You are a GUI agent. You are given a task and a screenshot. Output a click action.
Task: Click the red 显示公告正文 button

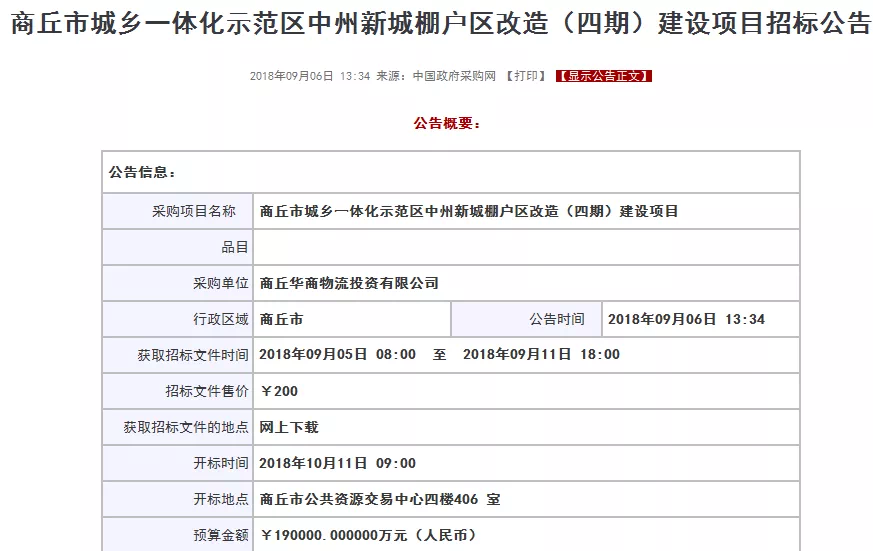click(x=604, y=76)
